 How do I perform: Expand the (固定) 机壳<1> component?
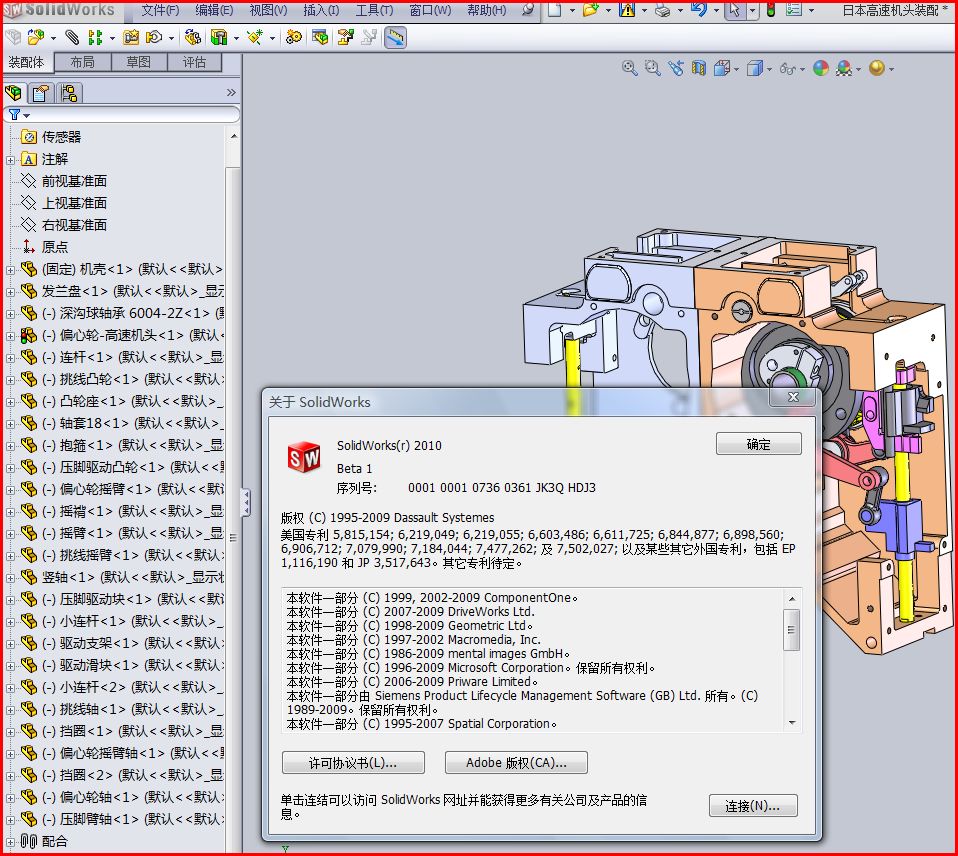pos(10,270)
